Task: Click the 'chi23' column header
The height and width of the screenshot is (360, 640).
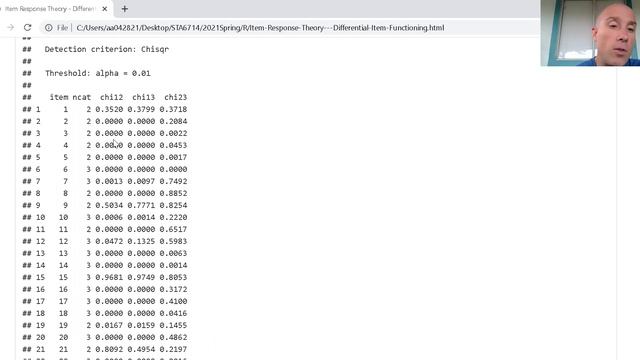Action: tap(176, 97)
